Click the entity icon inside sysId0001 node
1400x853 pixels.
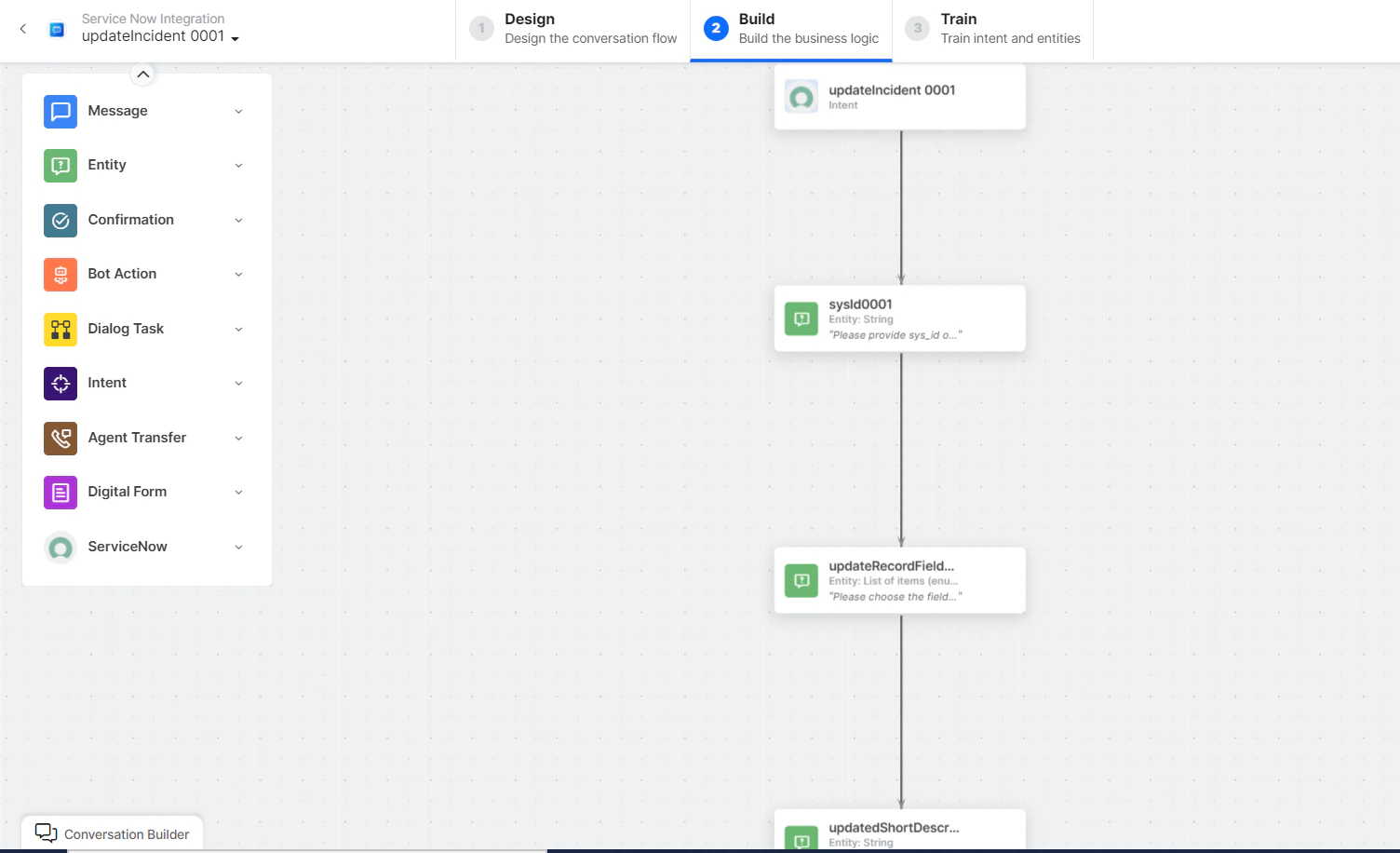801,318
